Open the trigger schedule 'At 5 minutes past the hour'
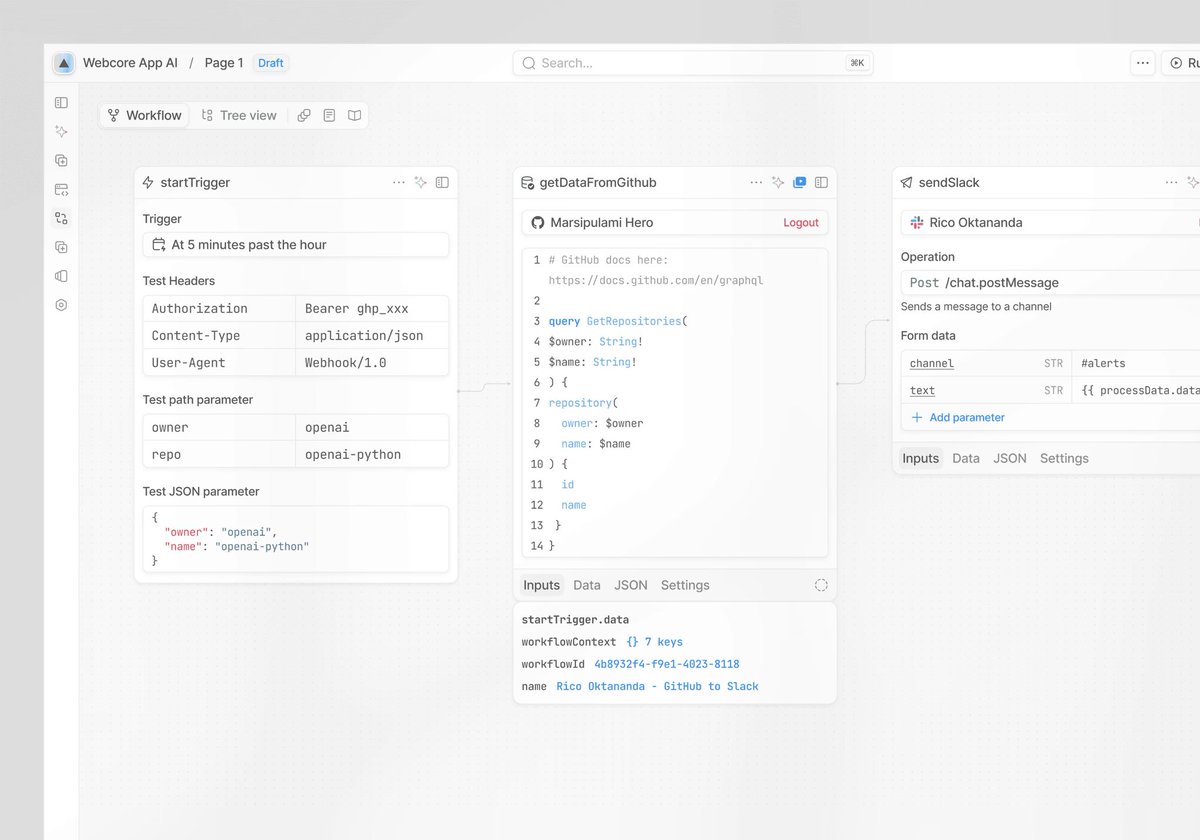This screenshot has width=1200, height=840. pos(296,245)
